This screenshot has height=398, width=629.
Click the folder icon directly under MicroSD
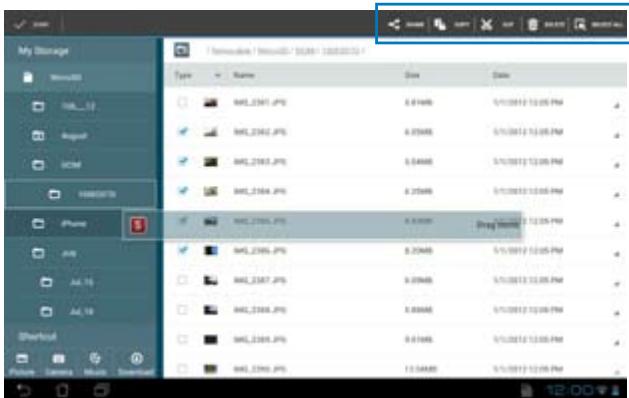click(x=38, y=106)
